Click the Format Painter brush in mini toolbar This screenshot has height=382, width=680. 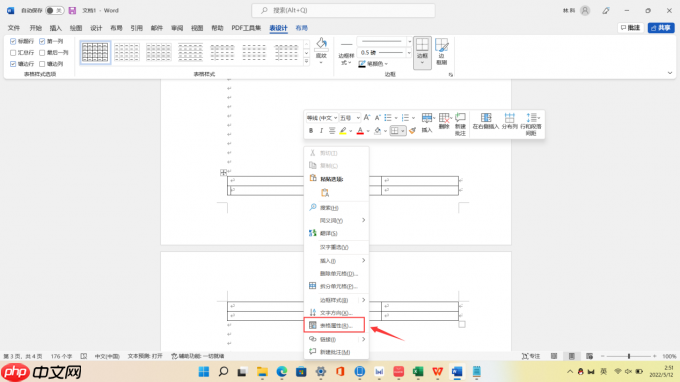tap(412, 130)
